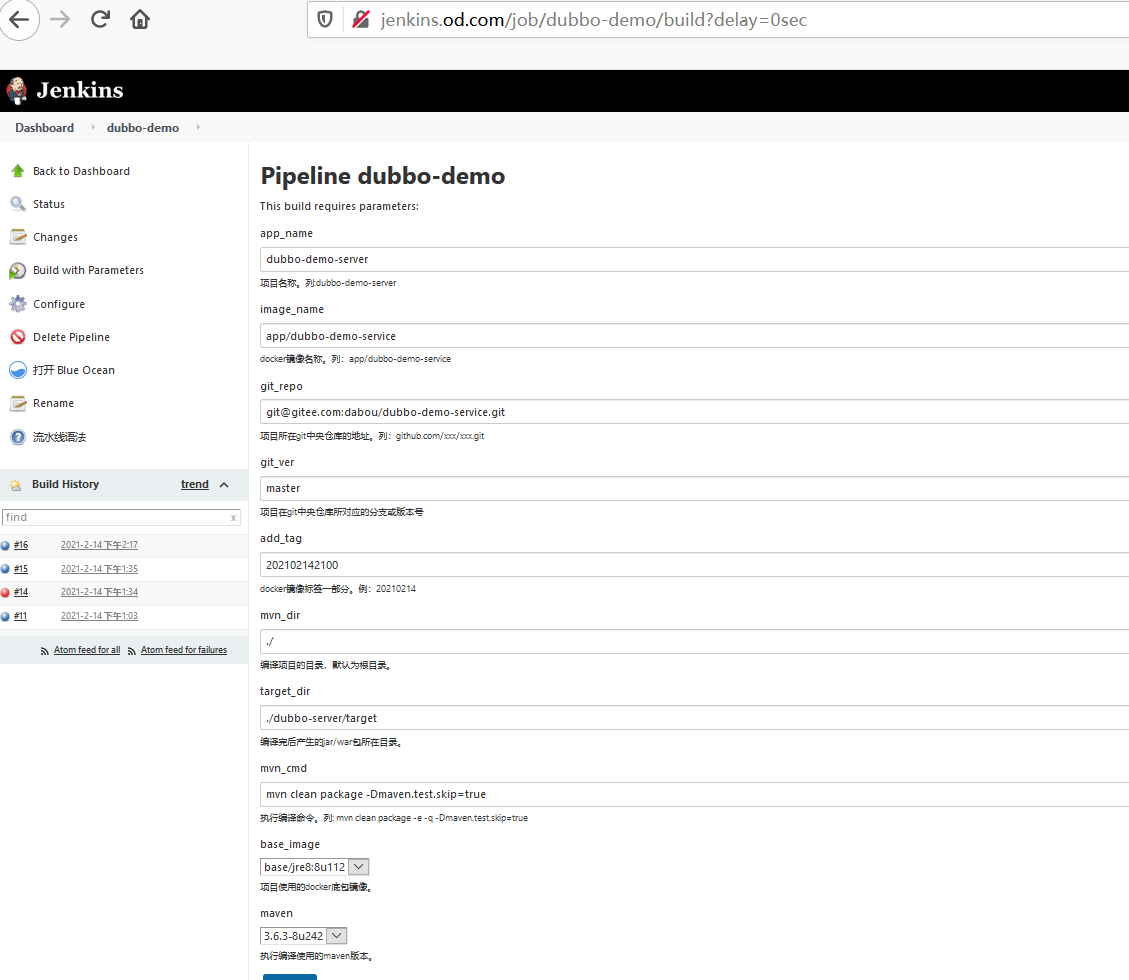This screenshot has height=980, width=1129.
Task: Click build #16 timestamp 2021-2-14 下午2:17
Action: pos(99,545)
